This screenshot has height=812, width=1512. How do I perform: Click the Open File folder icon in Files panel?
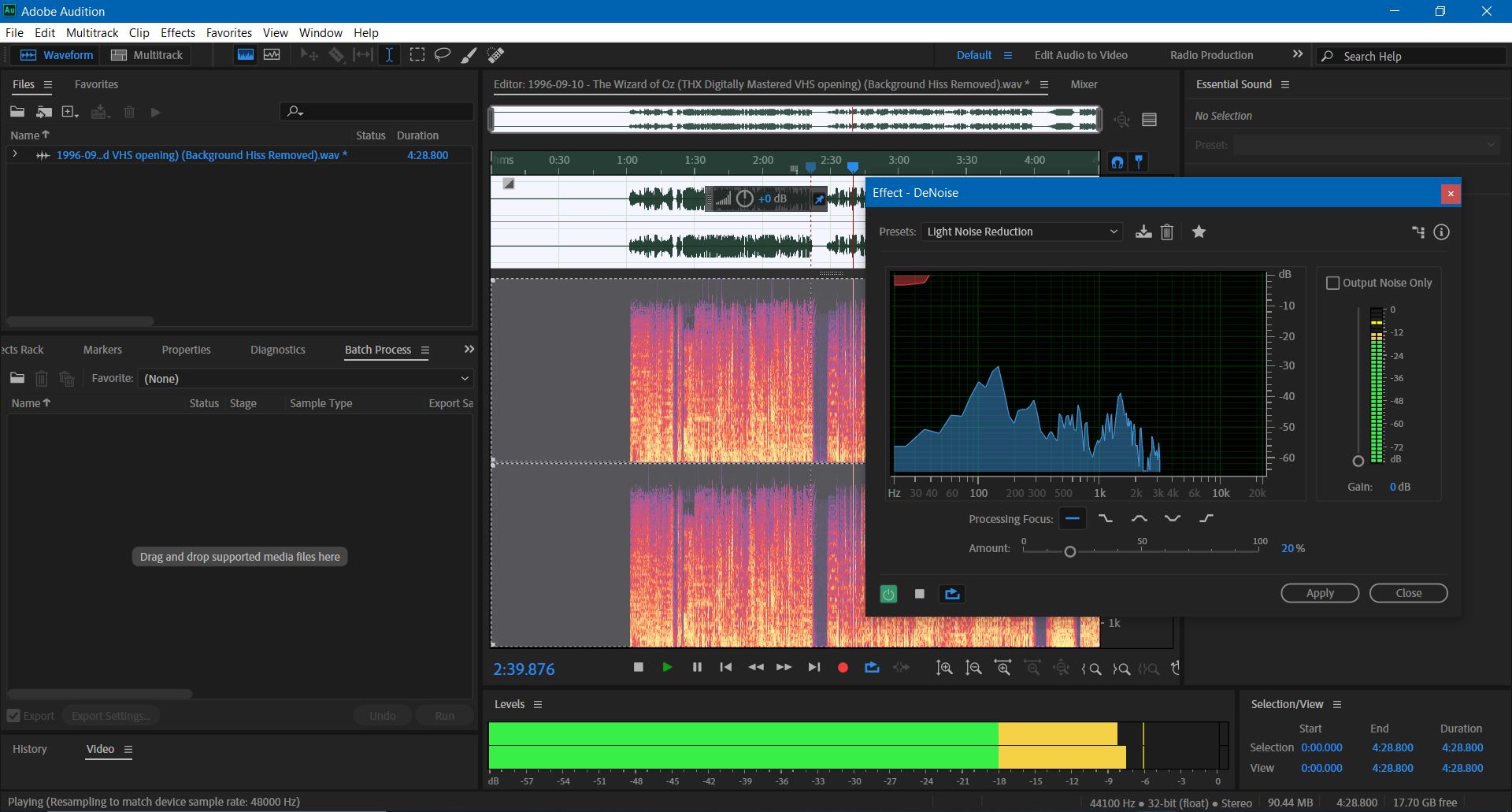pos(17,112)
